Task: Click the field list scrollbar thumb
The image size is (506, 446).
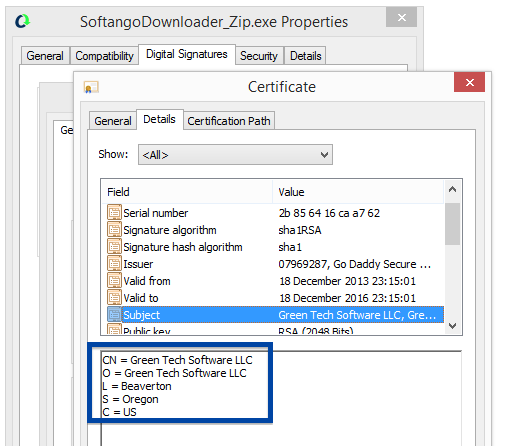Action: coord(452,224)
